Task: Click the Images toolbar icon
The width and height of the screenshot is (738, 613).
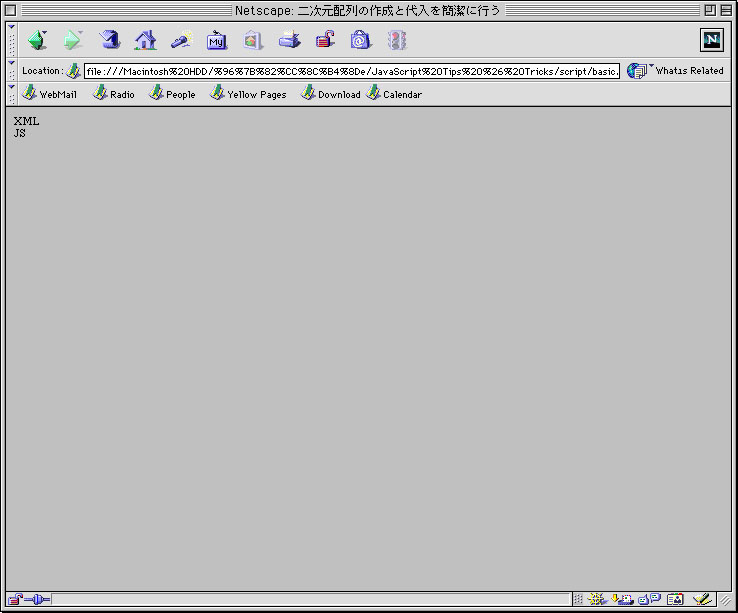Action: (x=253, y=40)
